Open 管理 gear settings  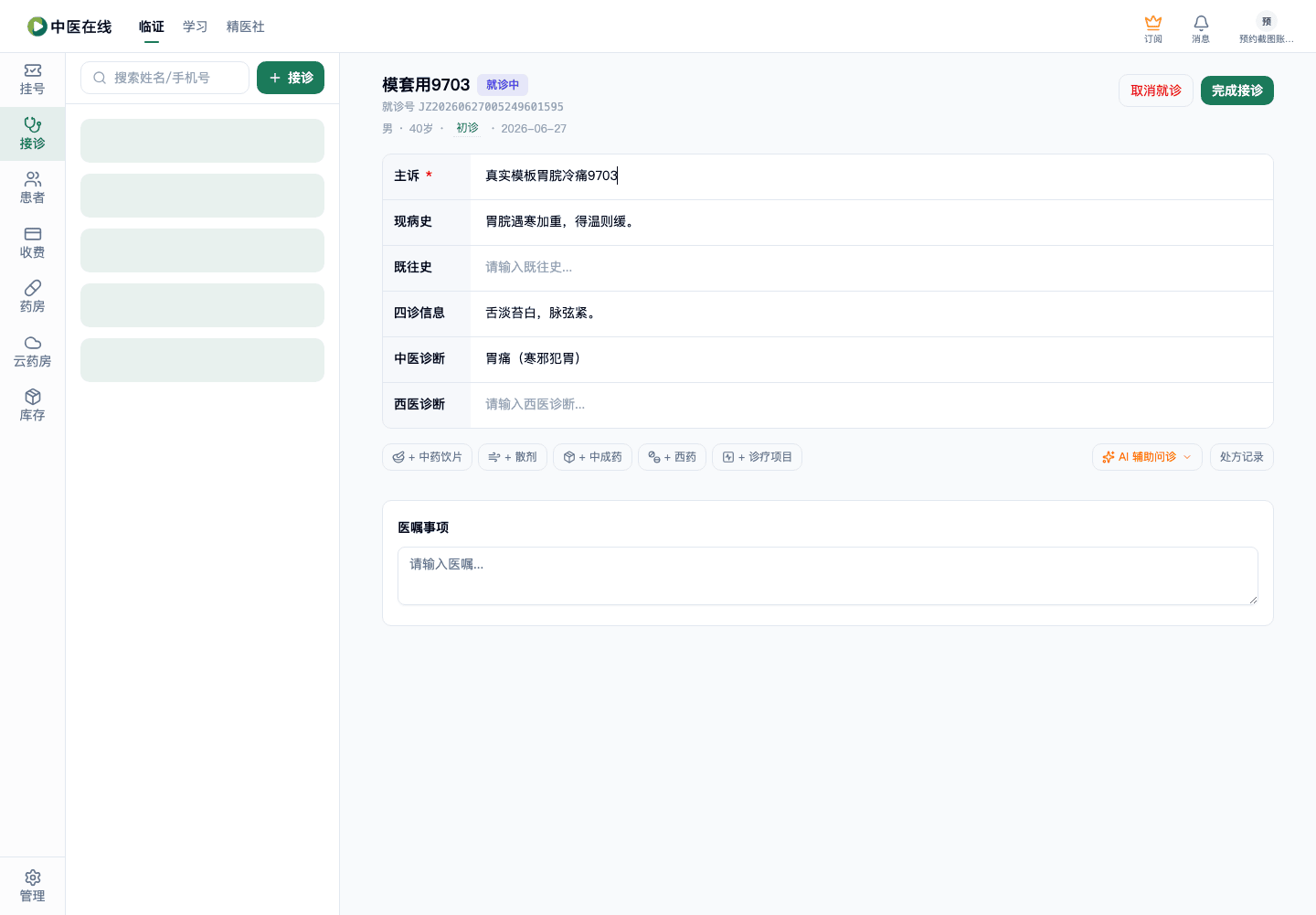(33, 886)
